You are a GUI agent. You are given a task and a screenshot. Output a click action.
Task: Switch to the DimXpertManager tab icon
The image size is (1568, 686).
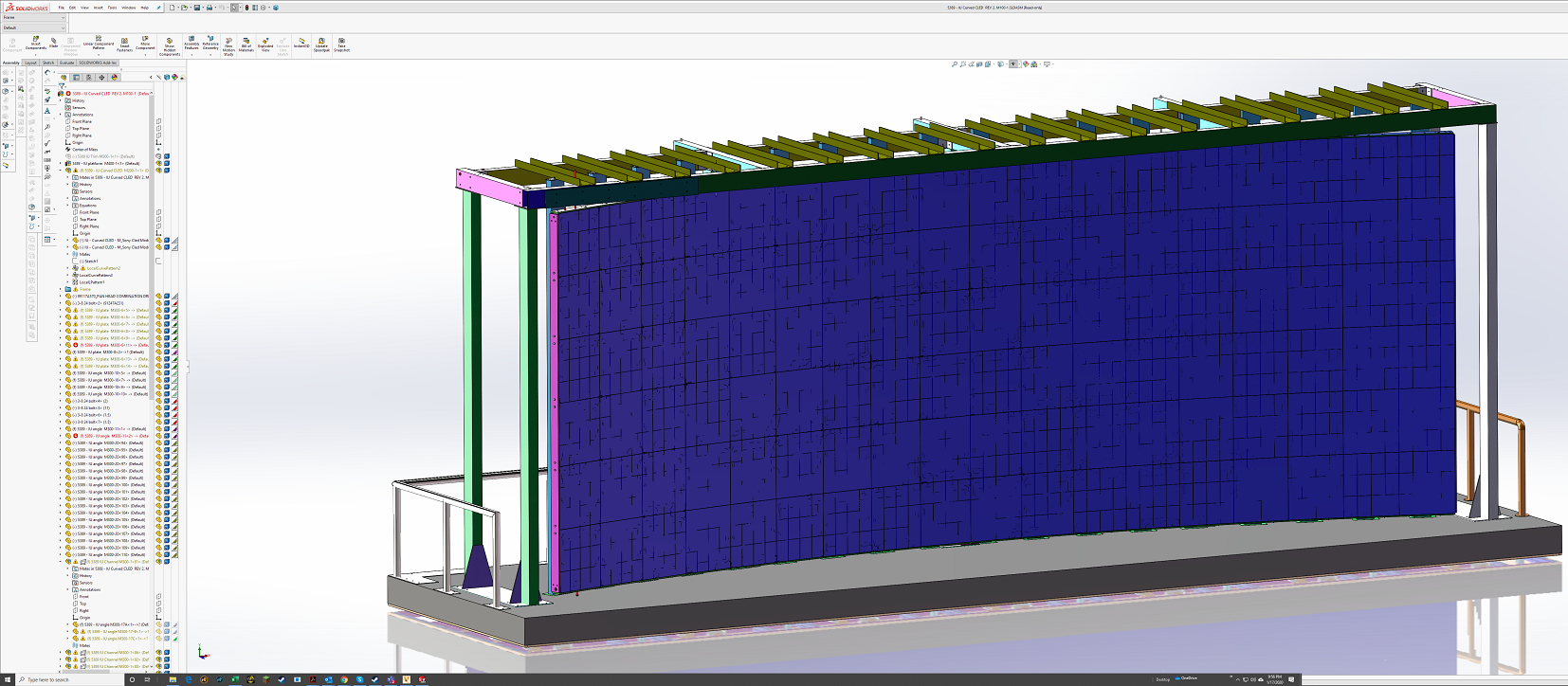click(101, 78)
